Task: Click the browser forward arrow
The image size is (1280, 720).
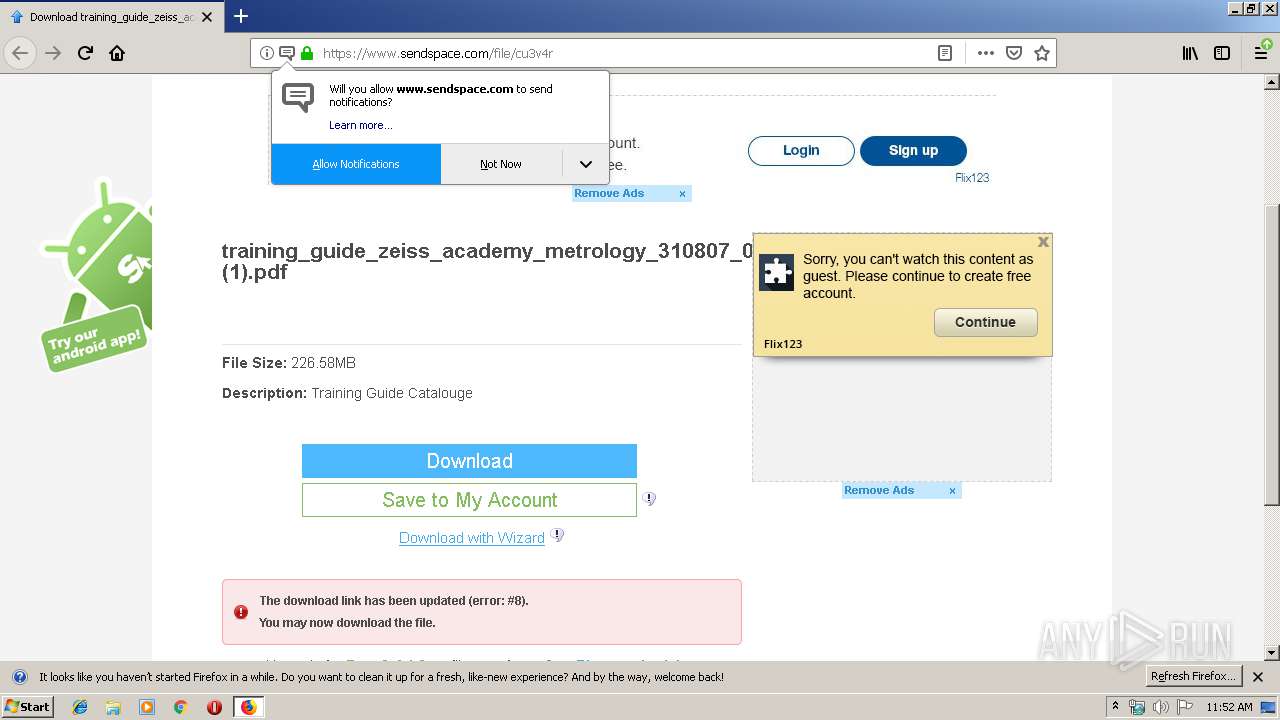Action: point(53,53)
